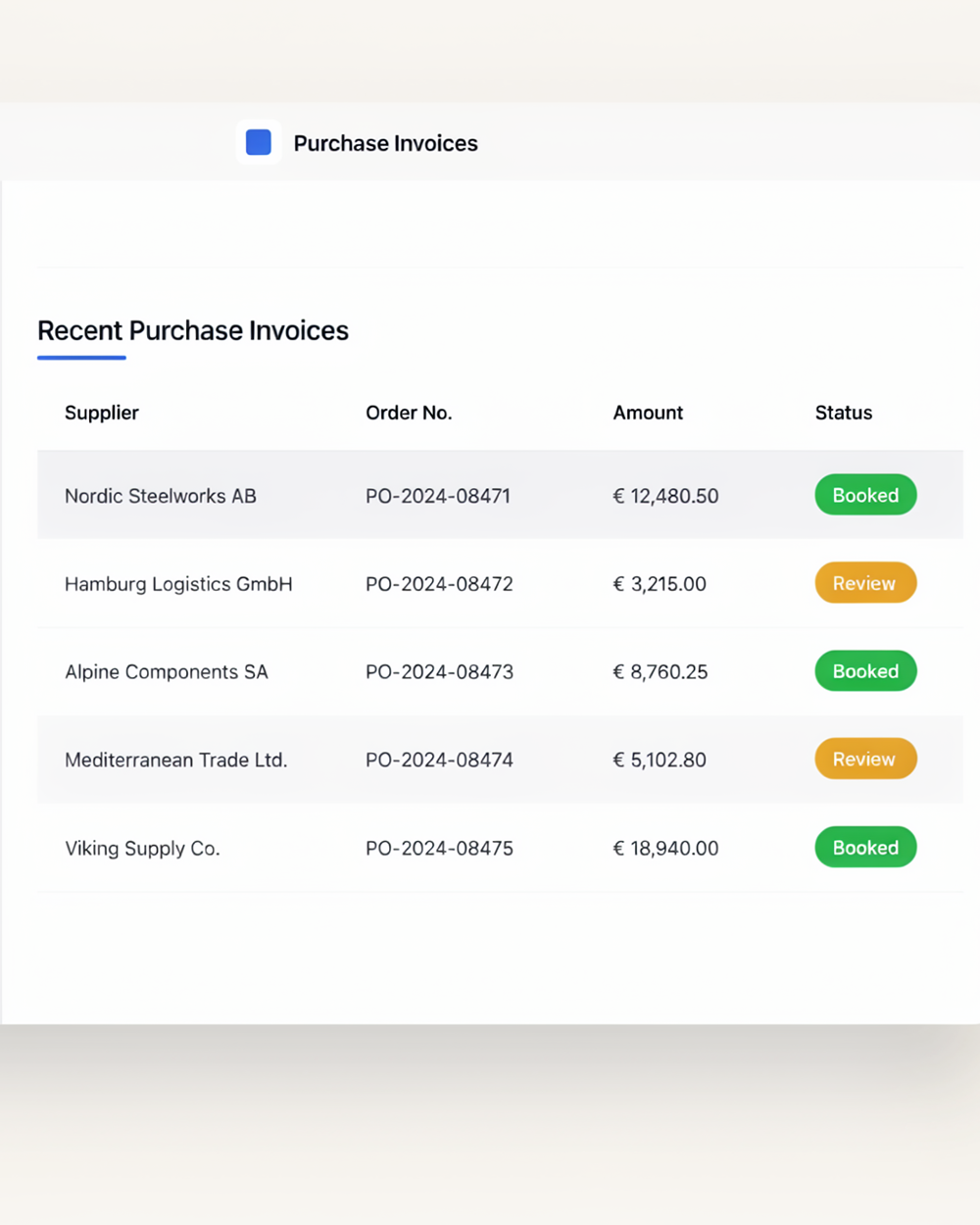Click Review badge for Mediterranean Trade Ltd.
The width and height of the screenshot is (980, 1225).
[x=865, y=759]
